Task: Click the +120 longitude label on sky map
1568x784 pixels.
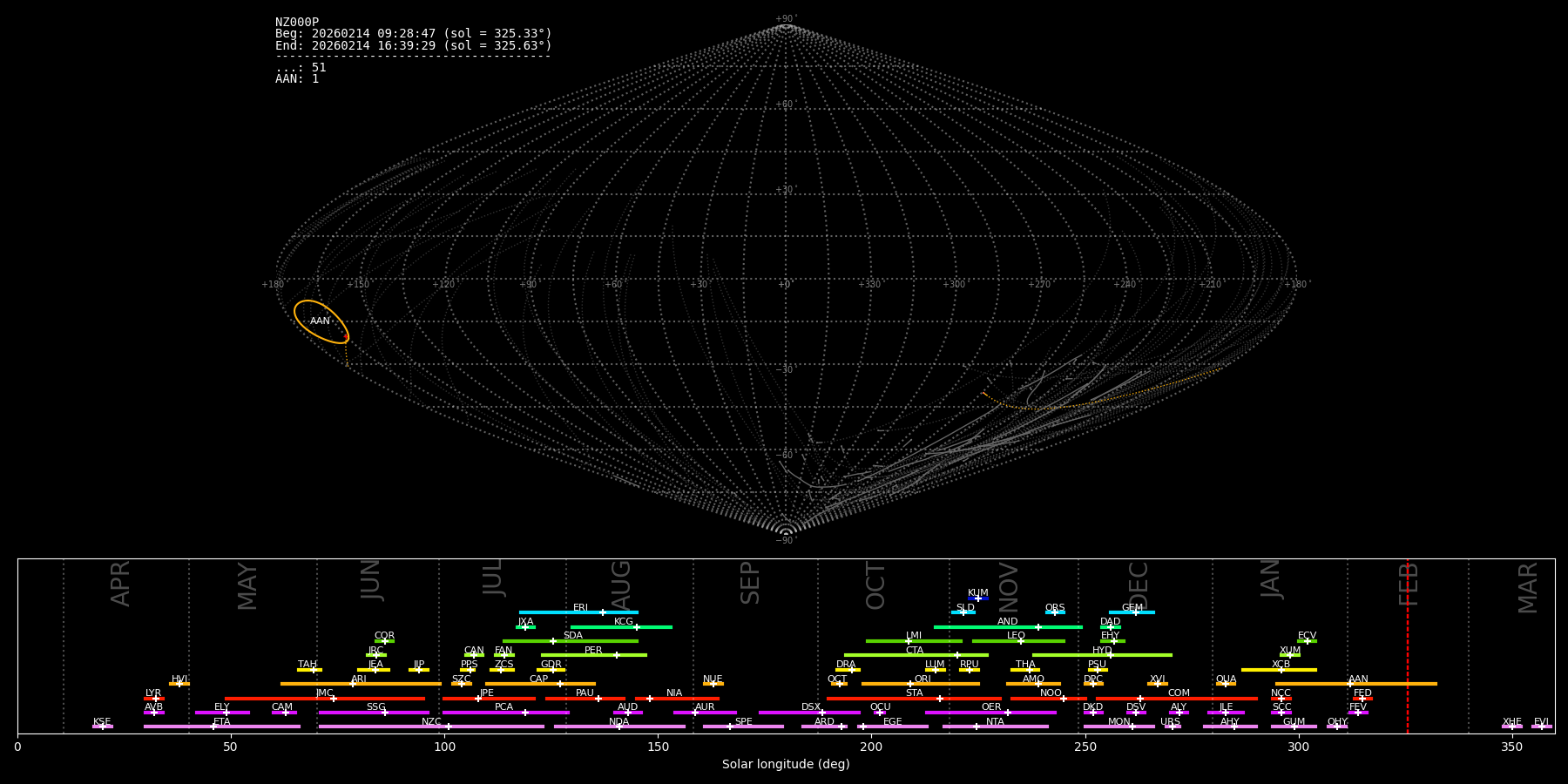Action: click(x=443, y=285)
